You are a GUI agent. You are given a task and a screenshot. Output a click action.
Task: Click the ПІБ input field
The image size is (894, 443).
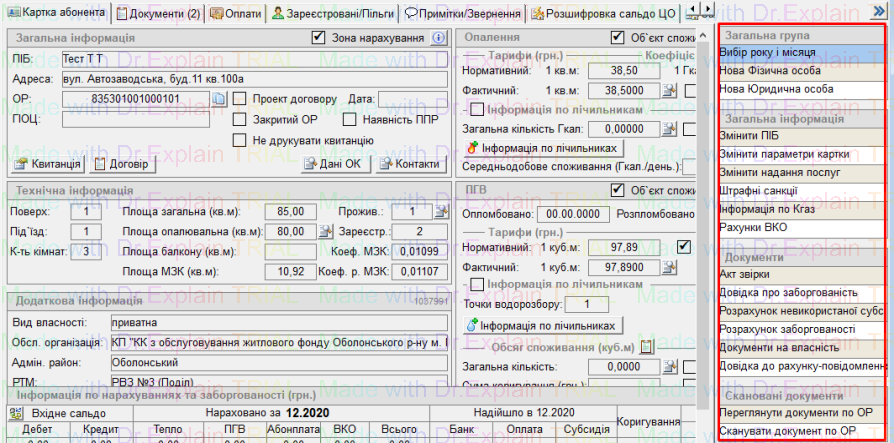pos(254,59)
